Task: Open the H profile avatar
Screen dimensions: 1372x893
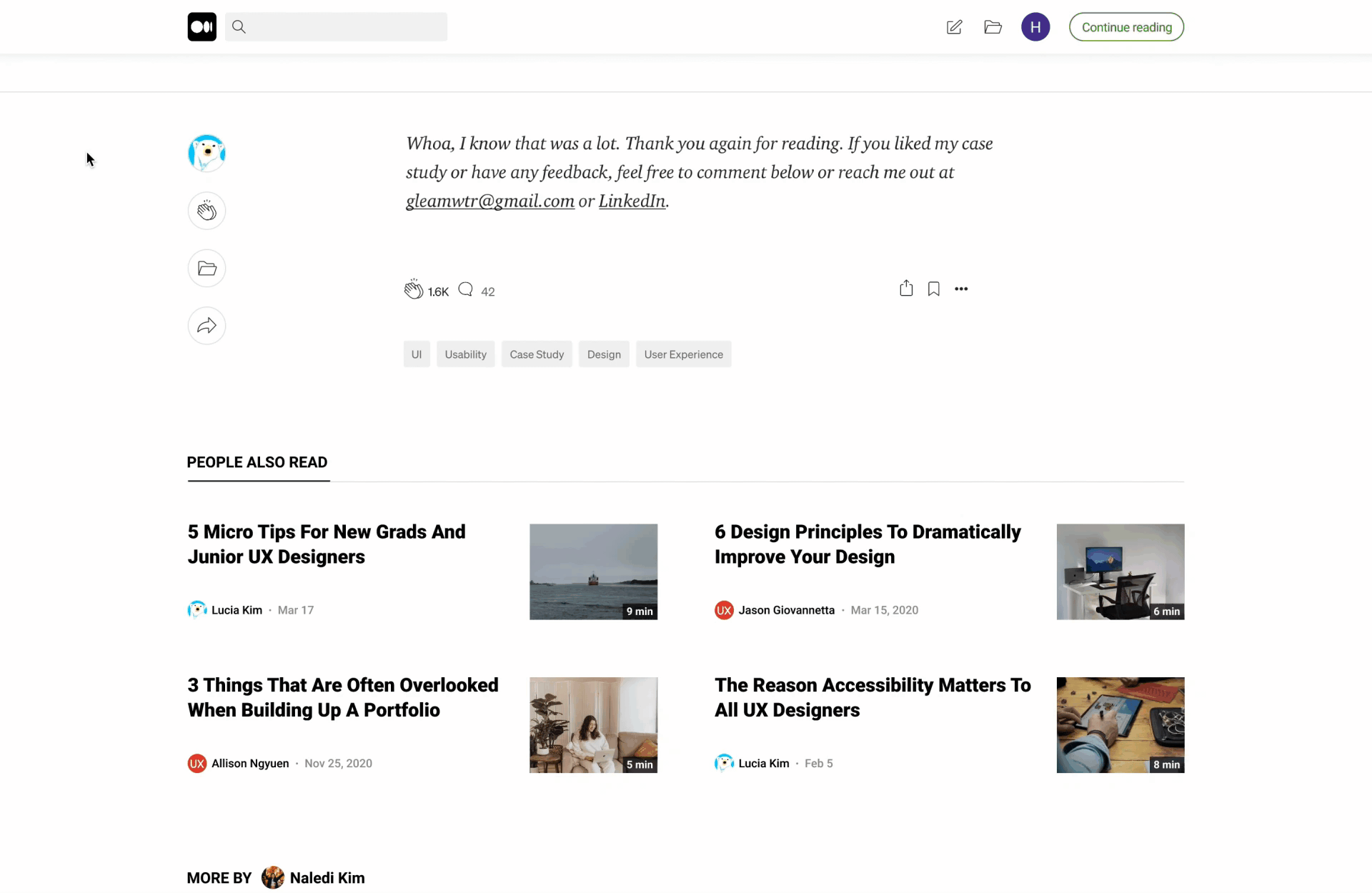Action: coord(1035,27)
